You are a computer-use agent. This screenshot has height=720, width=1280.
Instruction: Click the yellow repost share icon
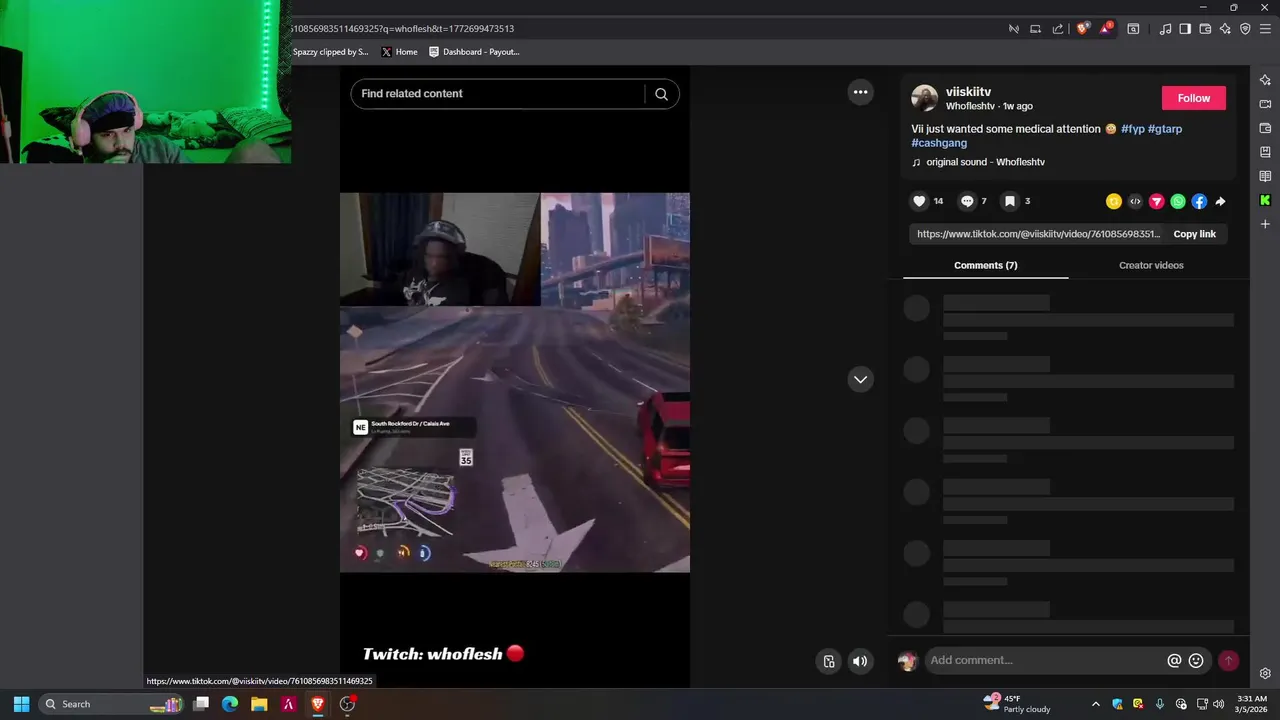point(1113,201)
